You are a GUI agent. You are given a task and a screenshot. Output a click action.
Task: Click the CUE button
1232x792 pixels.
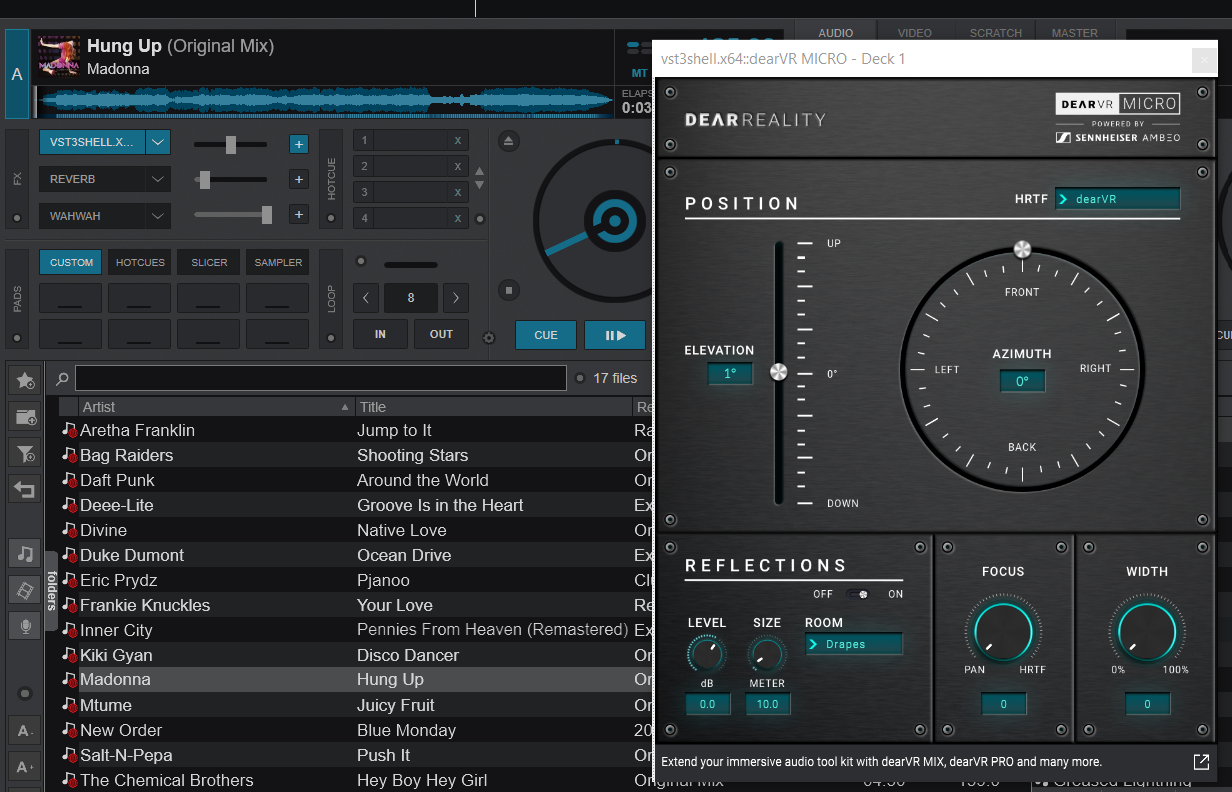(x=546, y=335)
